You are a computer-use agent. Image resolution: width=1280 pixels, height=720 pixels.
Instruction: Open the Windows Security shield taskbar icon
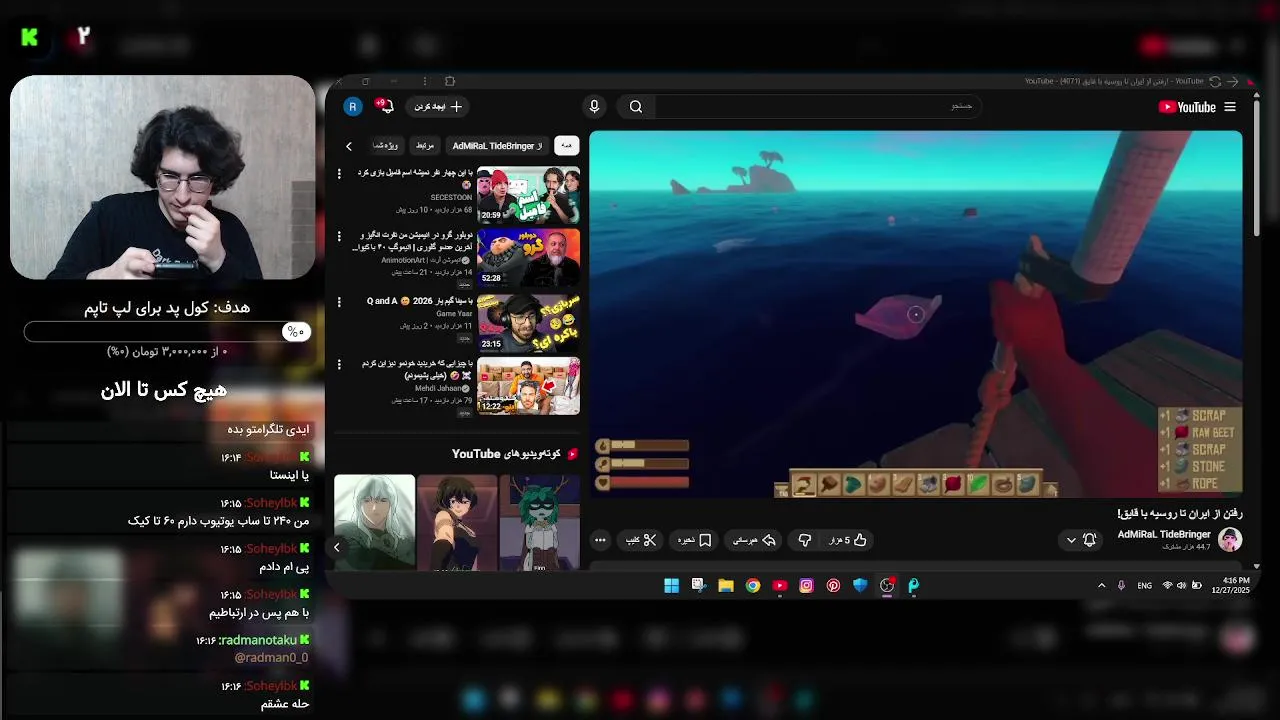pyautogui.click(x=860, y=586)
